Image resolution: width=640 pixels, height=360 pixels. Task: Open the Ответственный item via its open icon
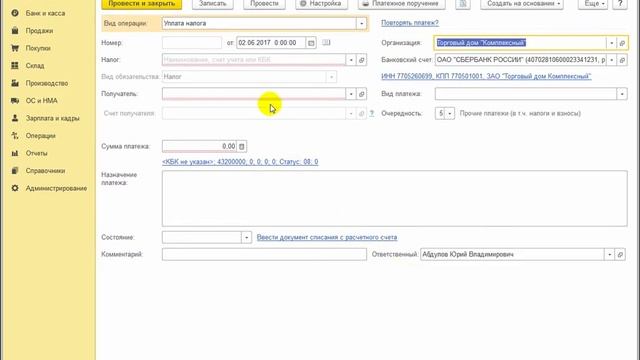click(620, 254)
